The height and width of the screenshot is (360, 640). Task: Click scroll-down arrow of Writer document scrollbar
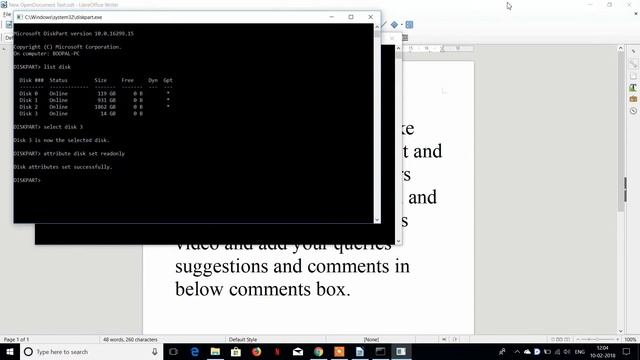click(x=620, y=331)
